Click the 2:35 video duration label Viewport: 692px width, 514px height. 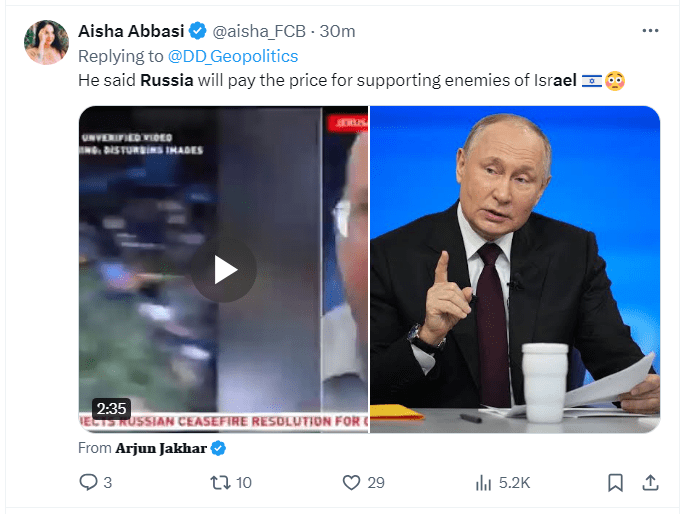(111, 408)
